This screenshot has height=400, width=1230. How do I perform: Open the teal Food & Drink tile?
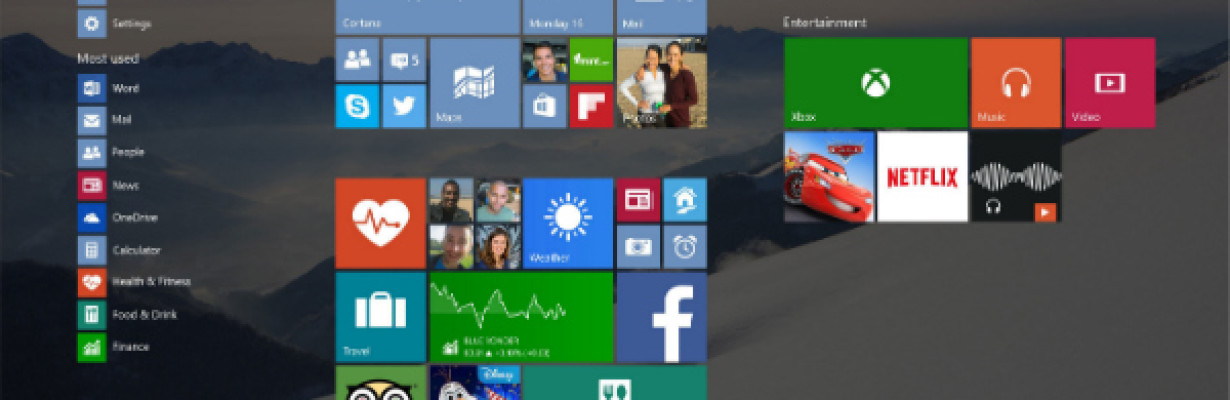pos(615,383)
